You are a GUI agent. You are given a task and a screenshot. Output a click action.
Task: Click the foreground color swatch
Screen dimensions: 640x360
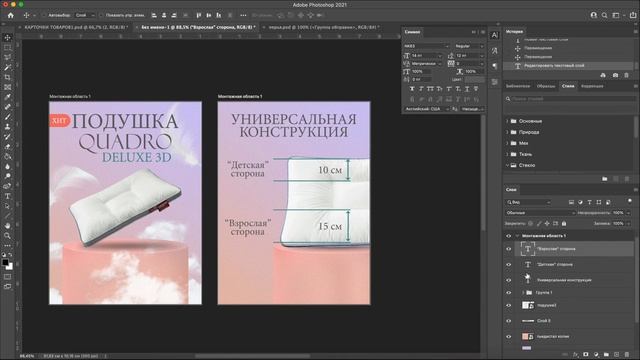(x=5, y=262)
